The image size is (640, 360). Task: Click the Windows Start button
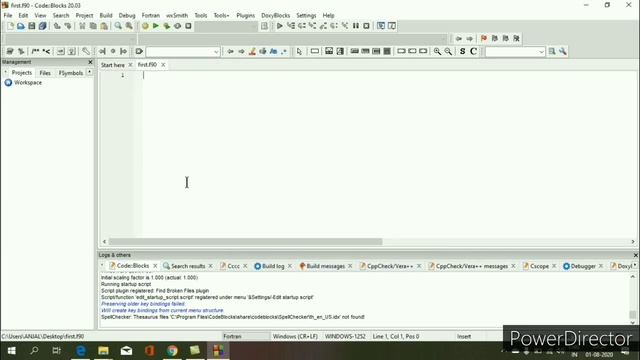[11, 351]
